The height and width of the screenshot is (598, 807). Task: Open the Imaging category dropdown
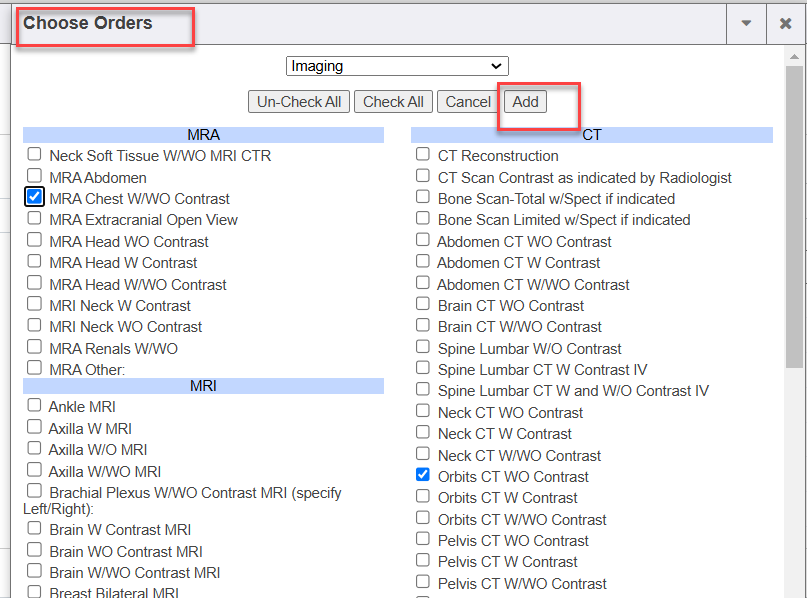397,66
